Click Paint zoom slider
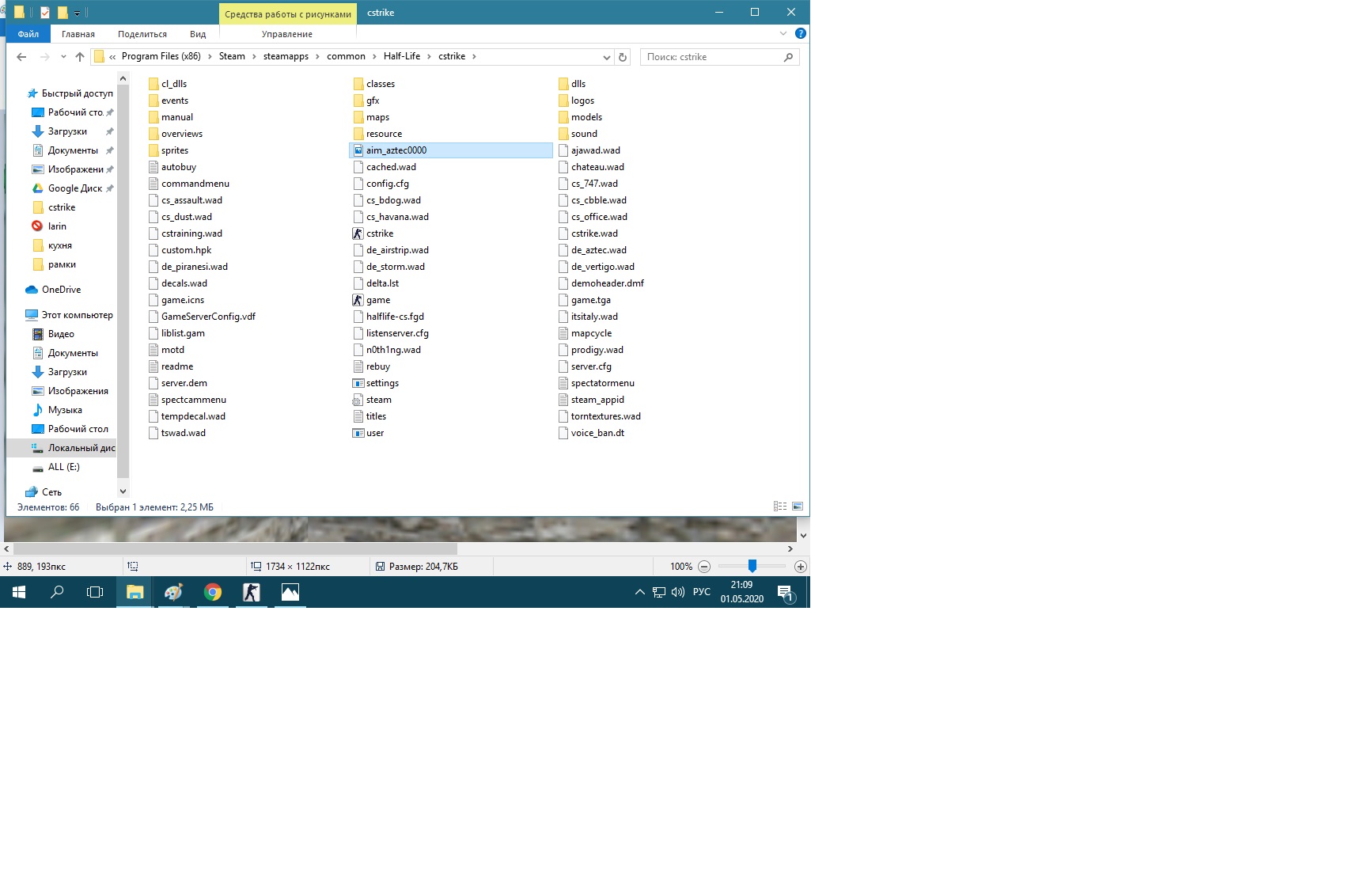 (752, 566)
